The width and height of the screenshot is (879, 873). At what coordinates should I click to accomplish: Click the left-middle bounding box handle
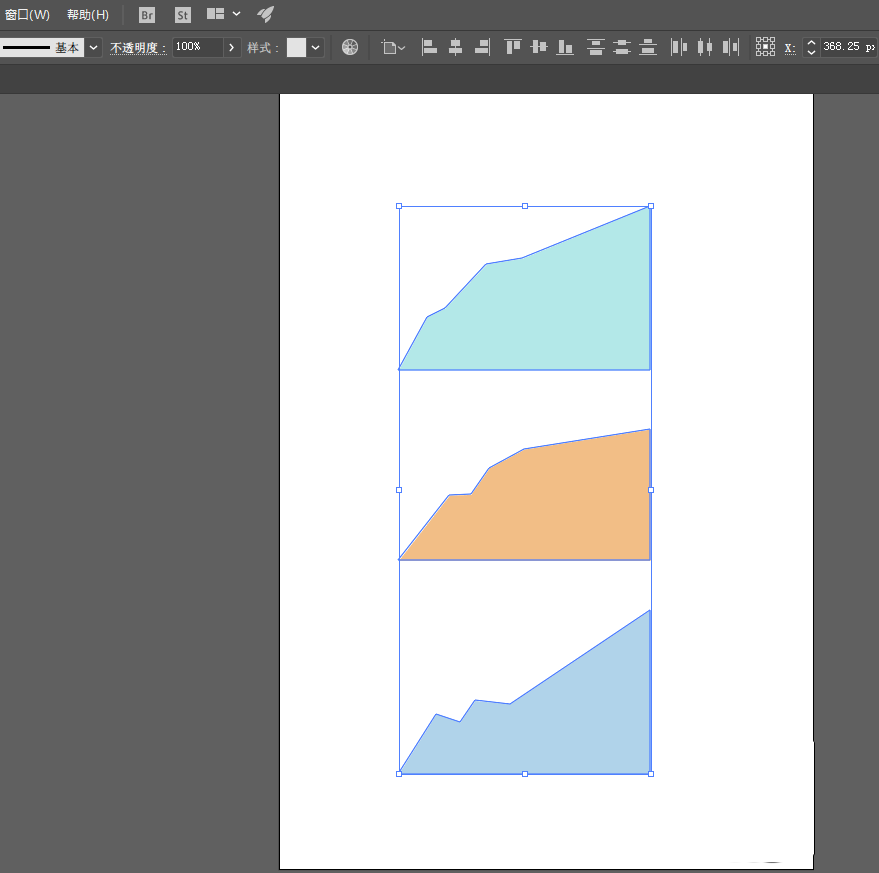[x=399, y=490]
